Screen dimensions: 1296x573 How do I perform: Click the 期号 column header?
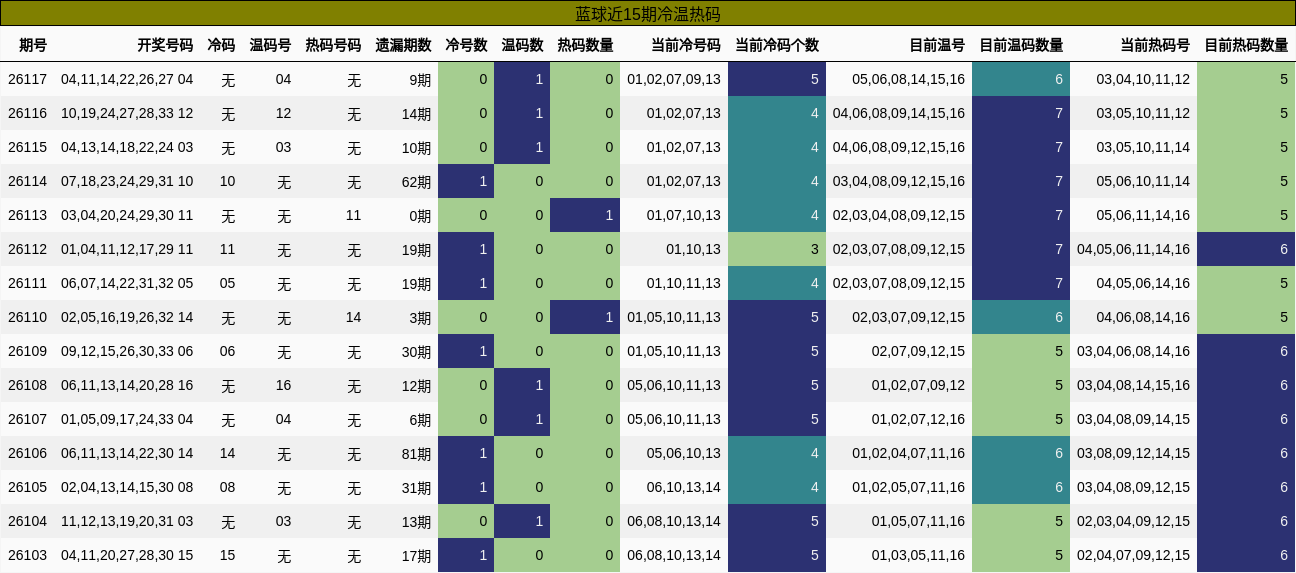[33, 45]
